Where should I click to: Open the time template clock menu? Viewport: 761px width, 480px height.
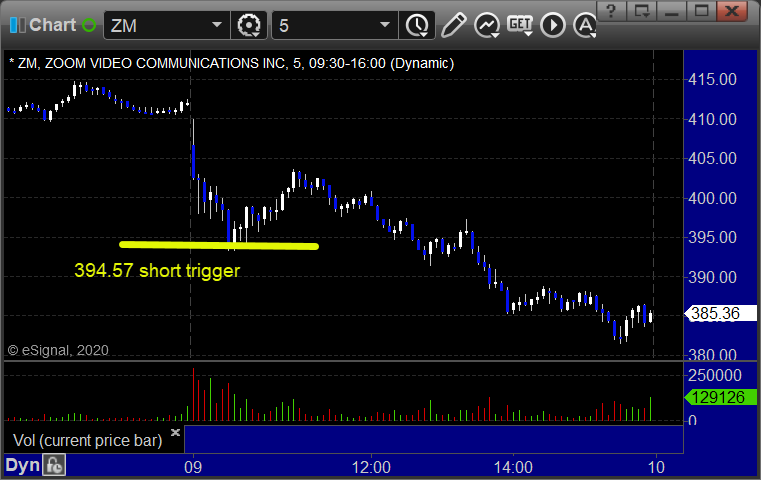(x=417, y=25)
